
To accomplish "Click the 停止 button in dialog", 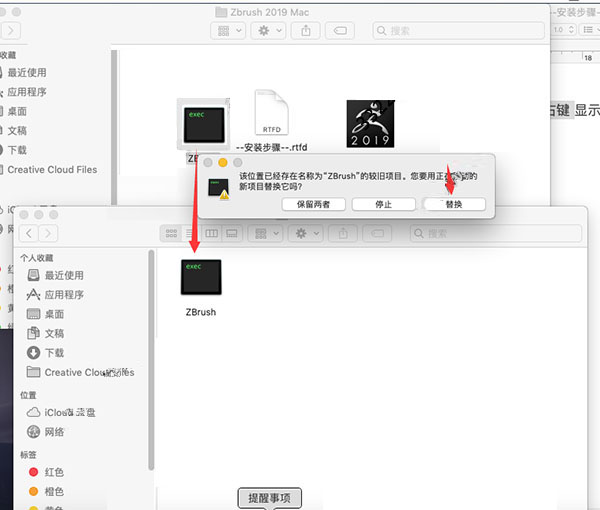I will [382, 204].
